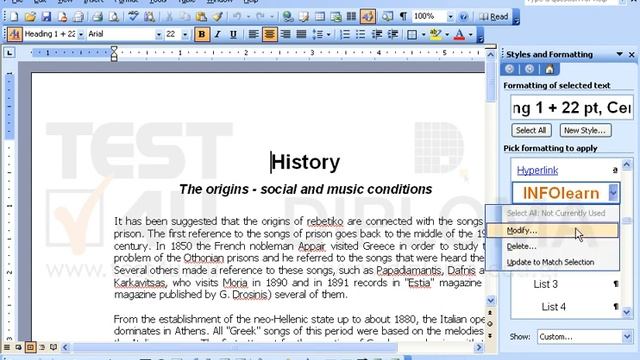Click Select All: Not Currently Used
The width and height of the screenshot is (640, 360).
click(553, 213)
